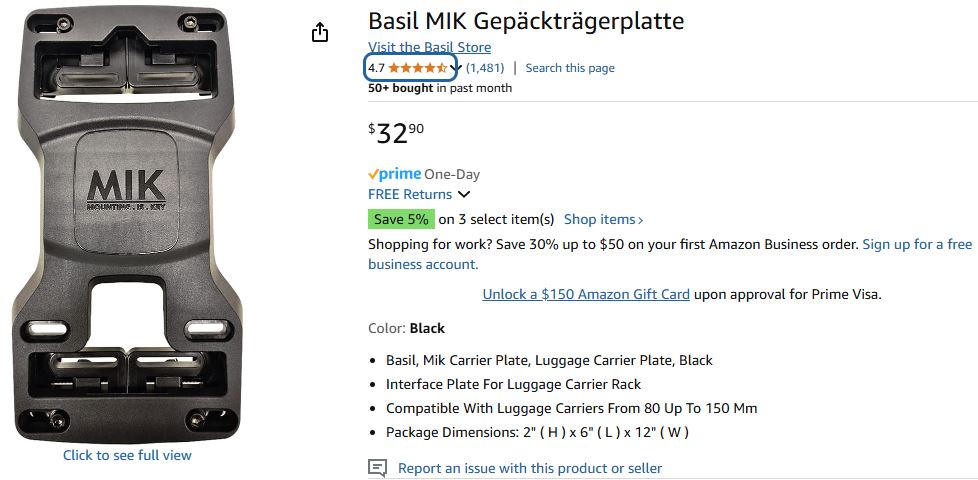Viewport: 978px width, 480px height.
Task: Click the 4.7 rating number
Action: pos(376,68)
